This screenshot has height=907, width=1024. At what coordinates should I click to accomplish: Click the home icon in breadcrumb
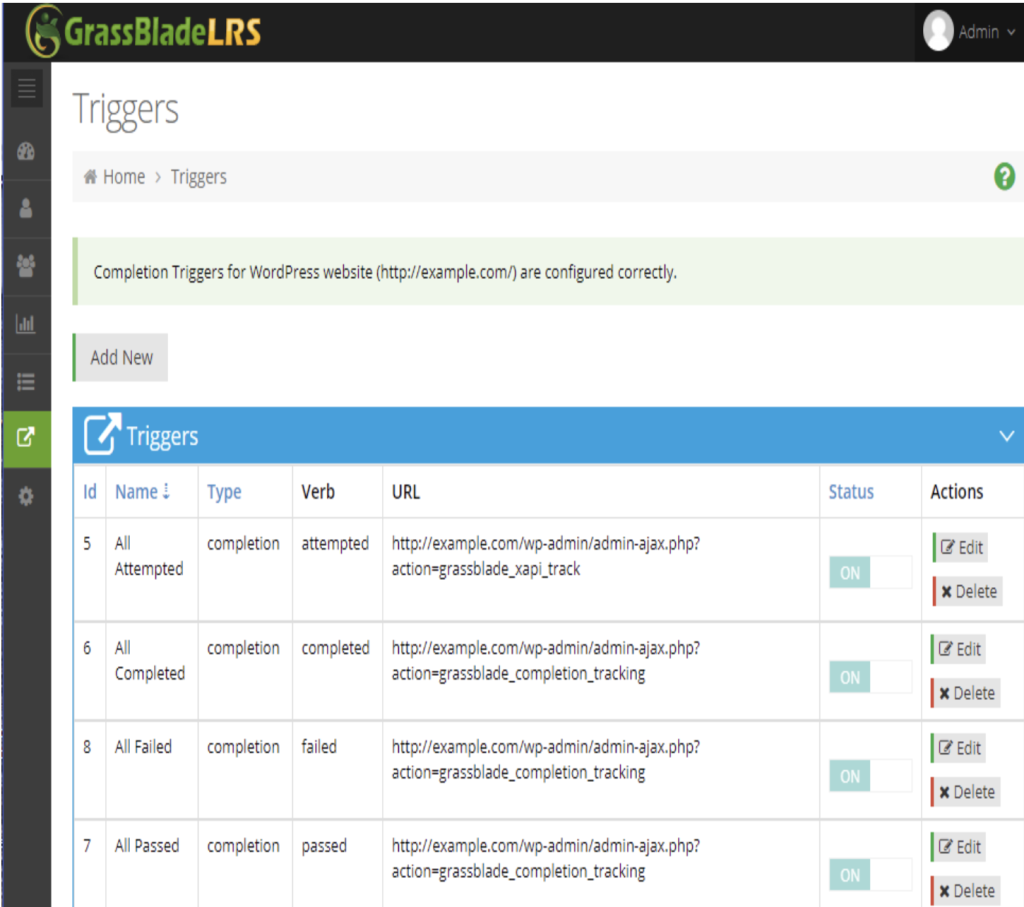coord(91,176)
